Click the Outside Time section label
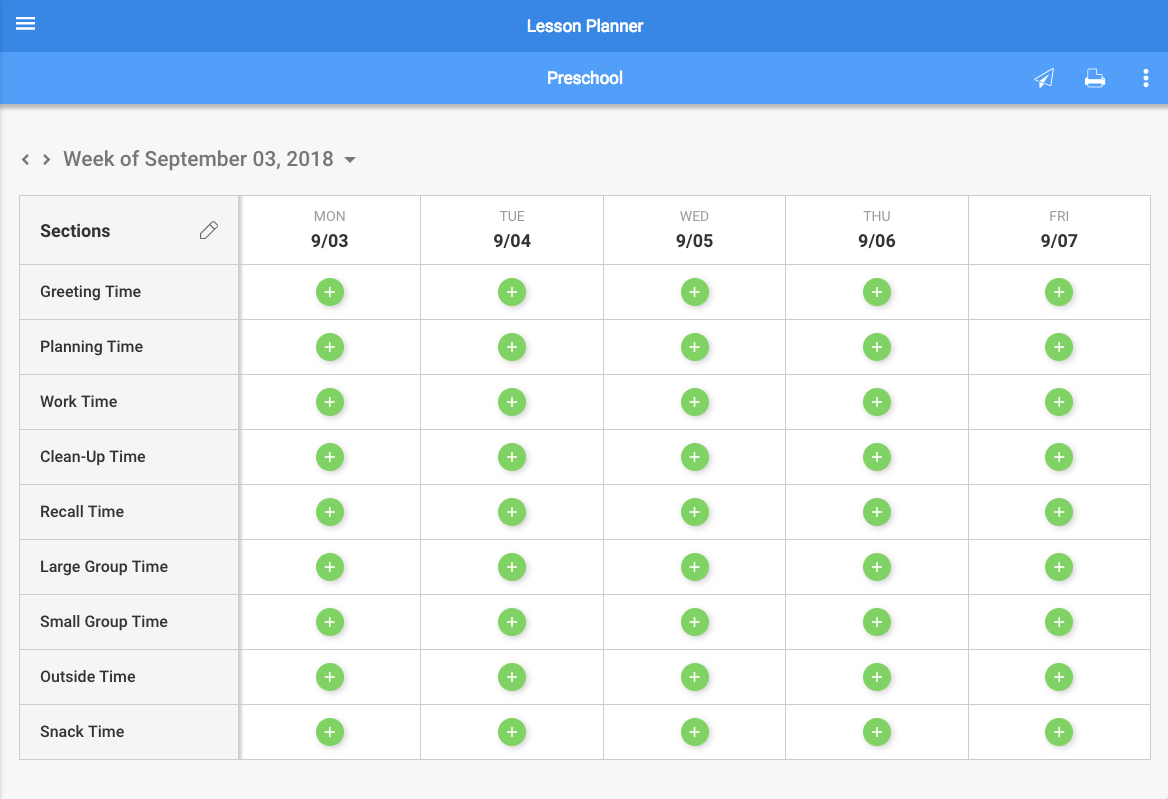The image size is (1168, 799). pyautogui.click(x=88, y=677)
